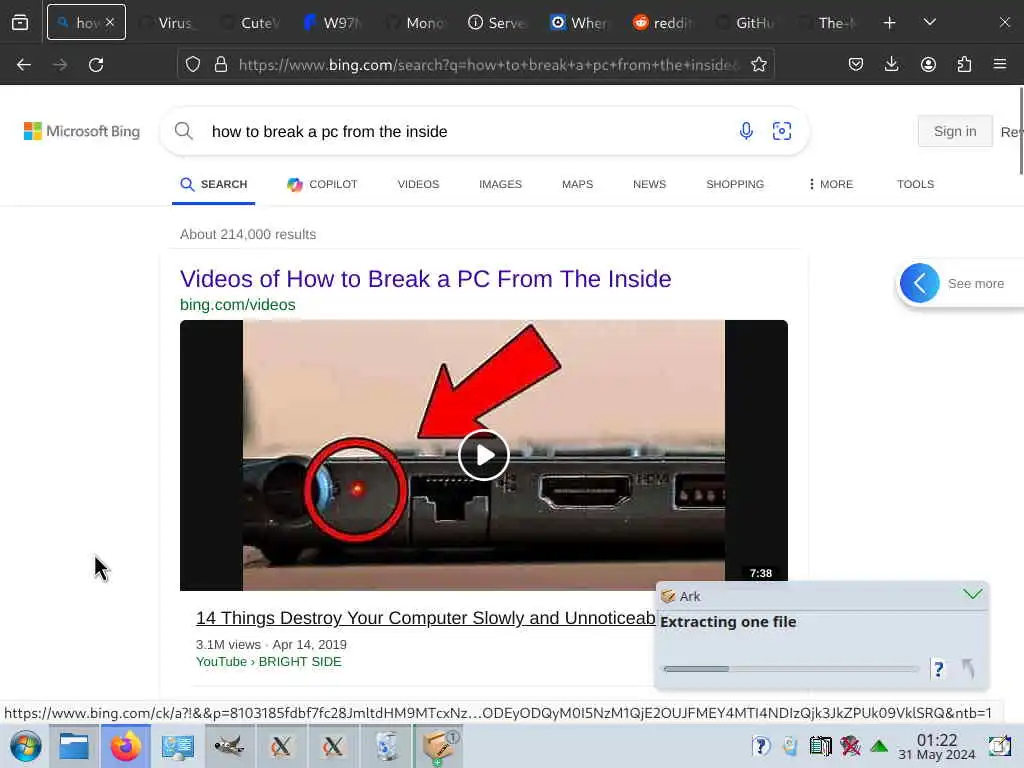This screenshot has height=768, width=1024.
Task: Bookmark this page with the star
Action: click(758, 65)
